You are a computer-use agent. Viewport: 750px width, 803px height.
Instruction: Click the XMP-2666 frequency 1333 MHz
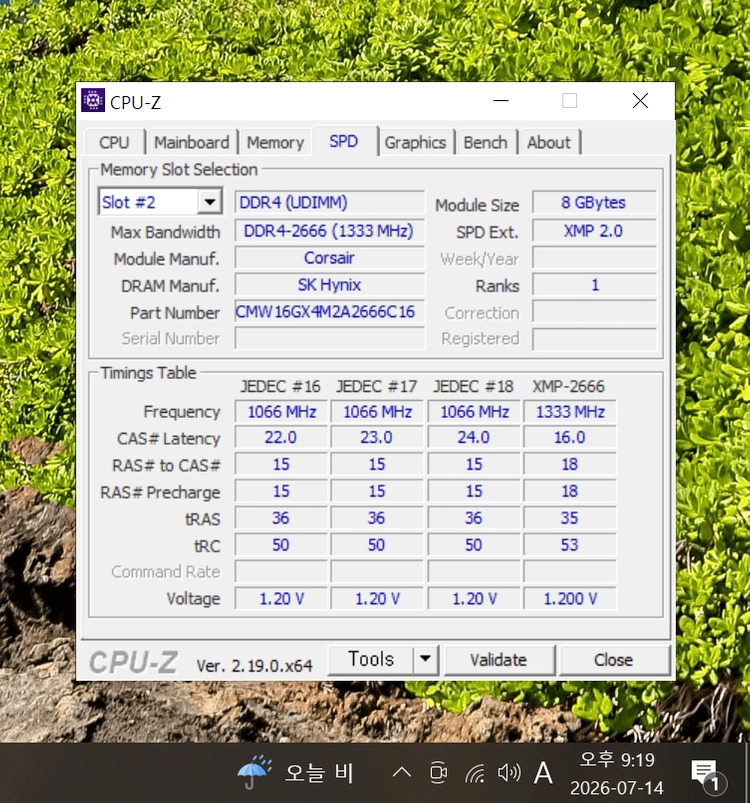pyautogui.click(x=570, y=412)
